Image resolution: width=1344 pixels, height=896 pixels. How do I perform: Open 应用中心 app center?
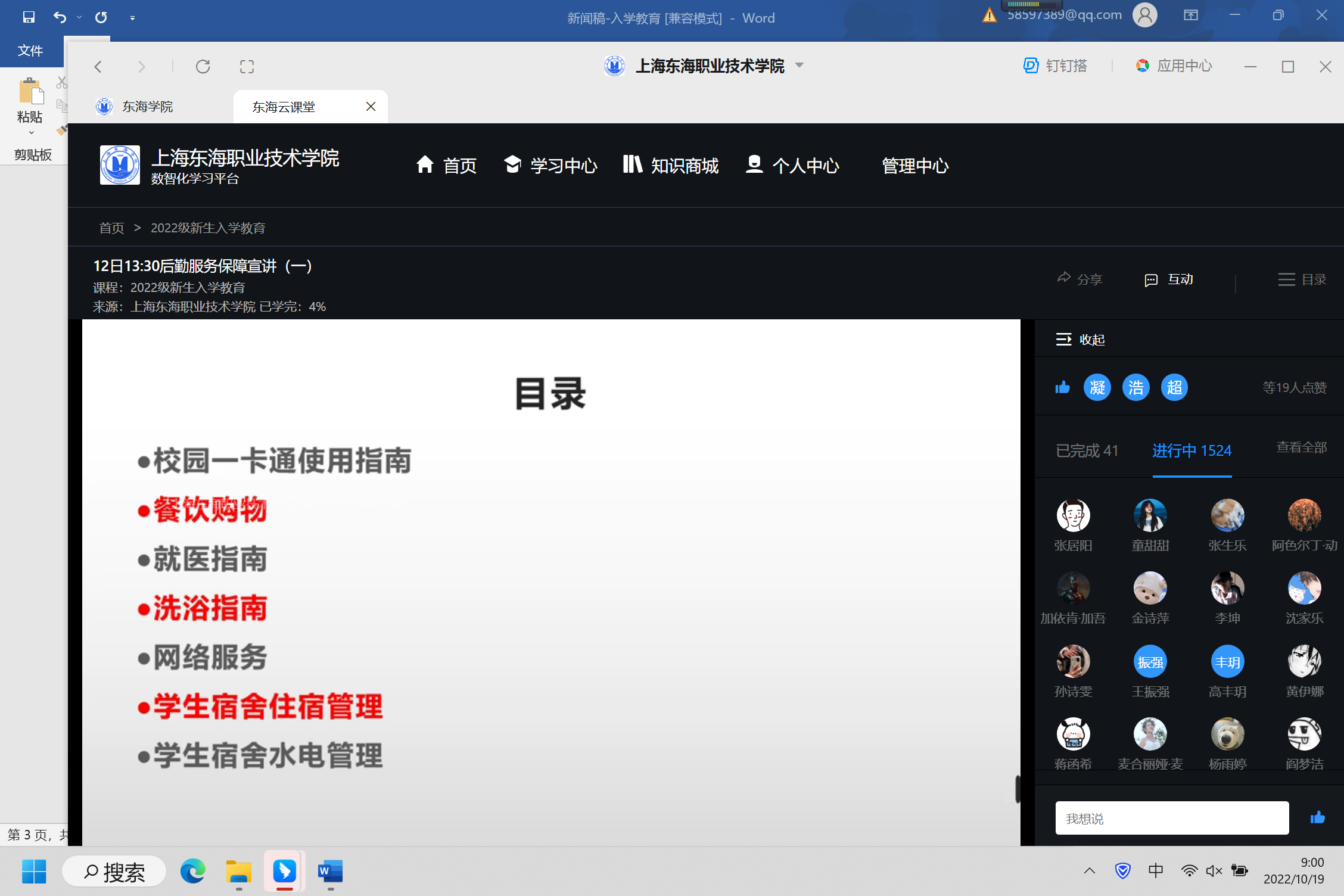(x=1174, y=66)
